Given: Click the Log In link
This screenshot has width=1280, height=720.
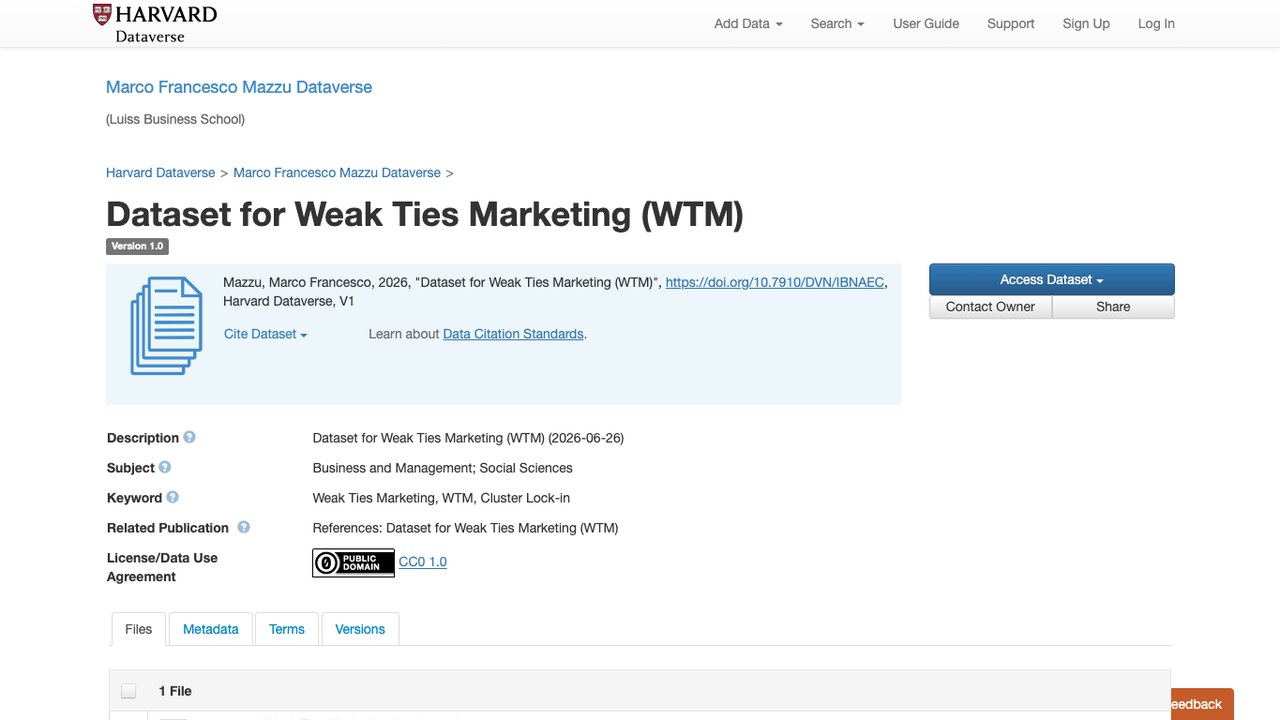Looking at the screenshot, I should click(x=1156, y=24).
